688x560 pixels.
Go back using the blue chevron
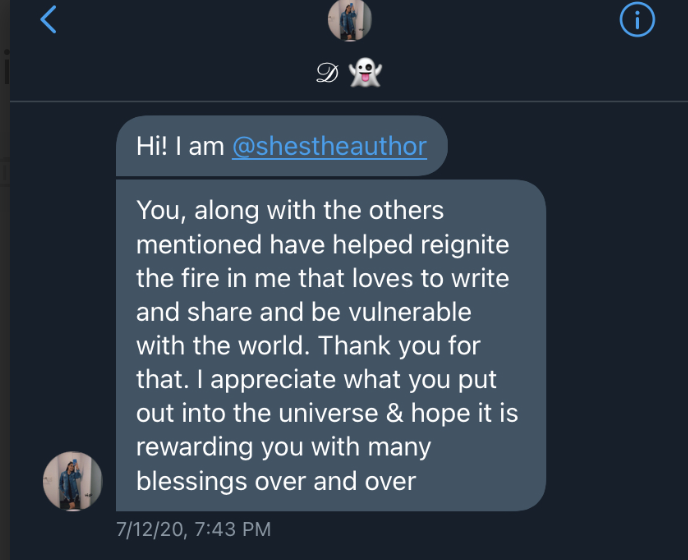(x=48, y=19)
